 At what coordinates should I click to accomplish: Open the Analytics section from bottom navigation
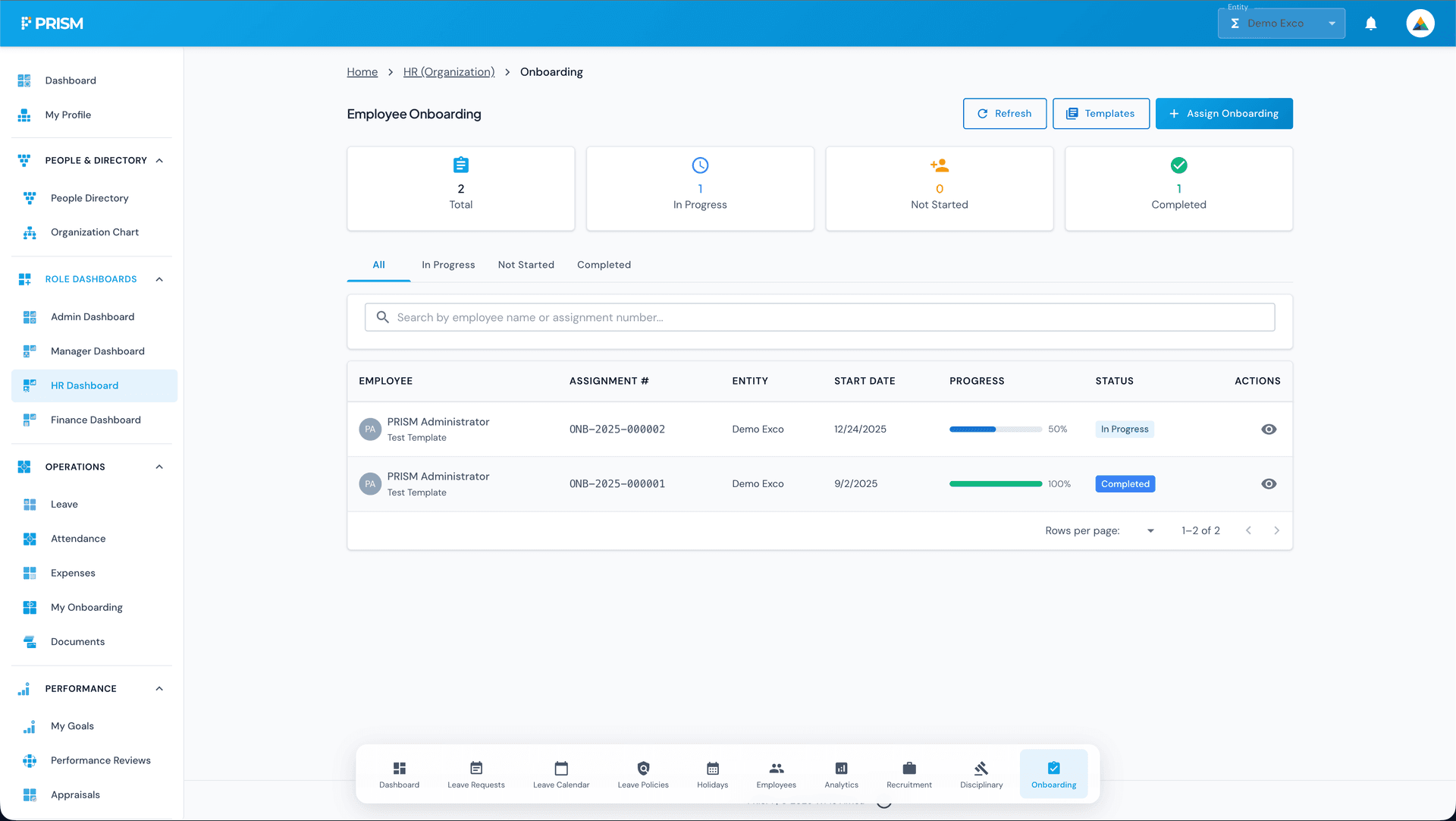pos(840,772)
